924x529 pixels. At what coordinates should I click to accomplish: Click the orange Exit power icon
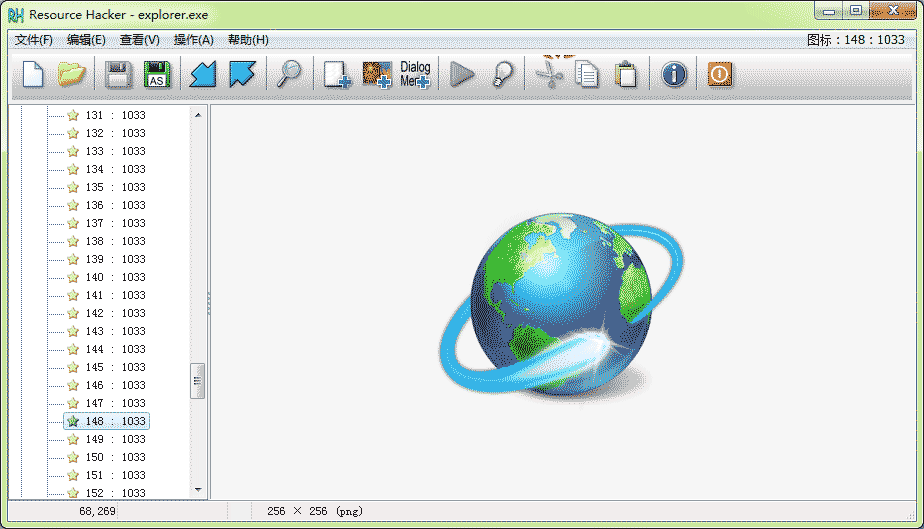point(720,75)
